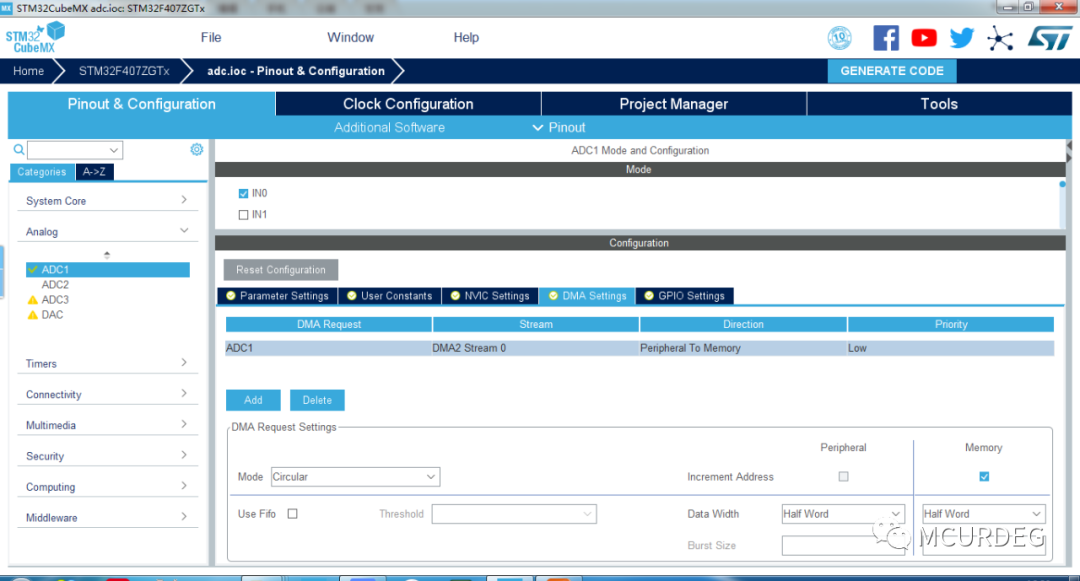Switch to Clock Configuration tab
Screen dimensions: 1080x581
(x=408, y=104)
